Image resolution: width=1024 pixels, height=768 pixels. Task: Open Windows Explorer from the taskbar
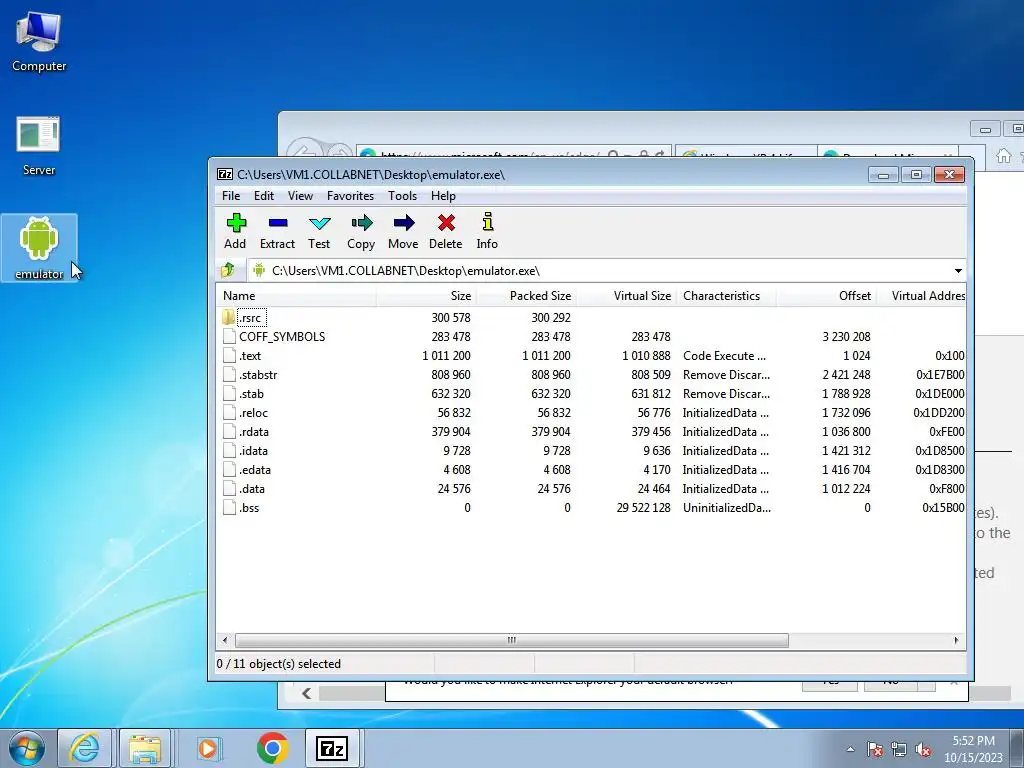pos(145,748)
